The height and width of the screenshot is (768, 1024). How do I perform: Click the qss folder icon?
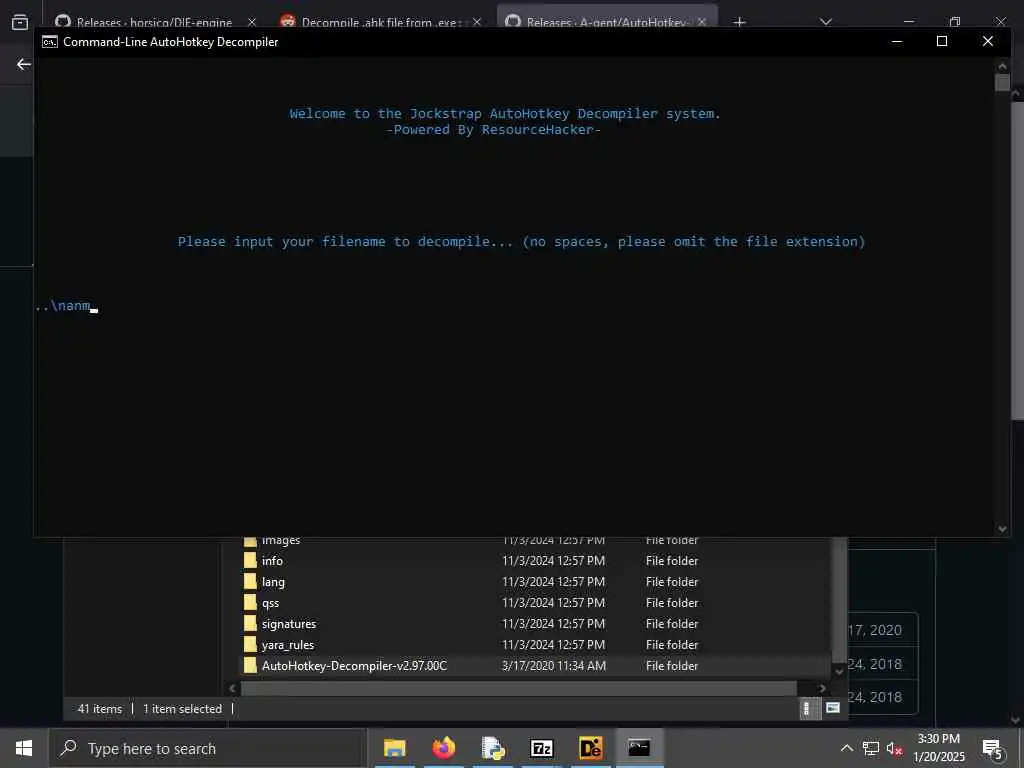point(250,602)
